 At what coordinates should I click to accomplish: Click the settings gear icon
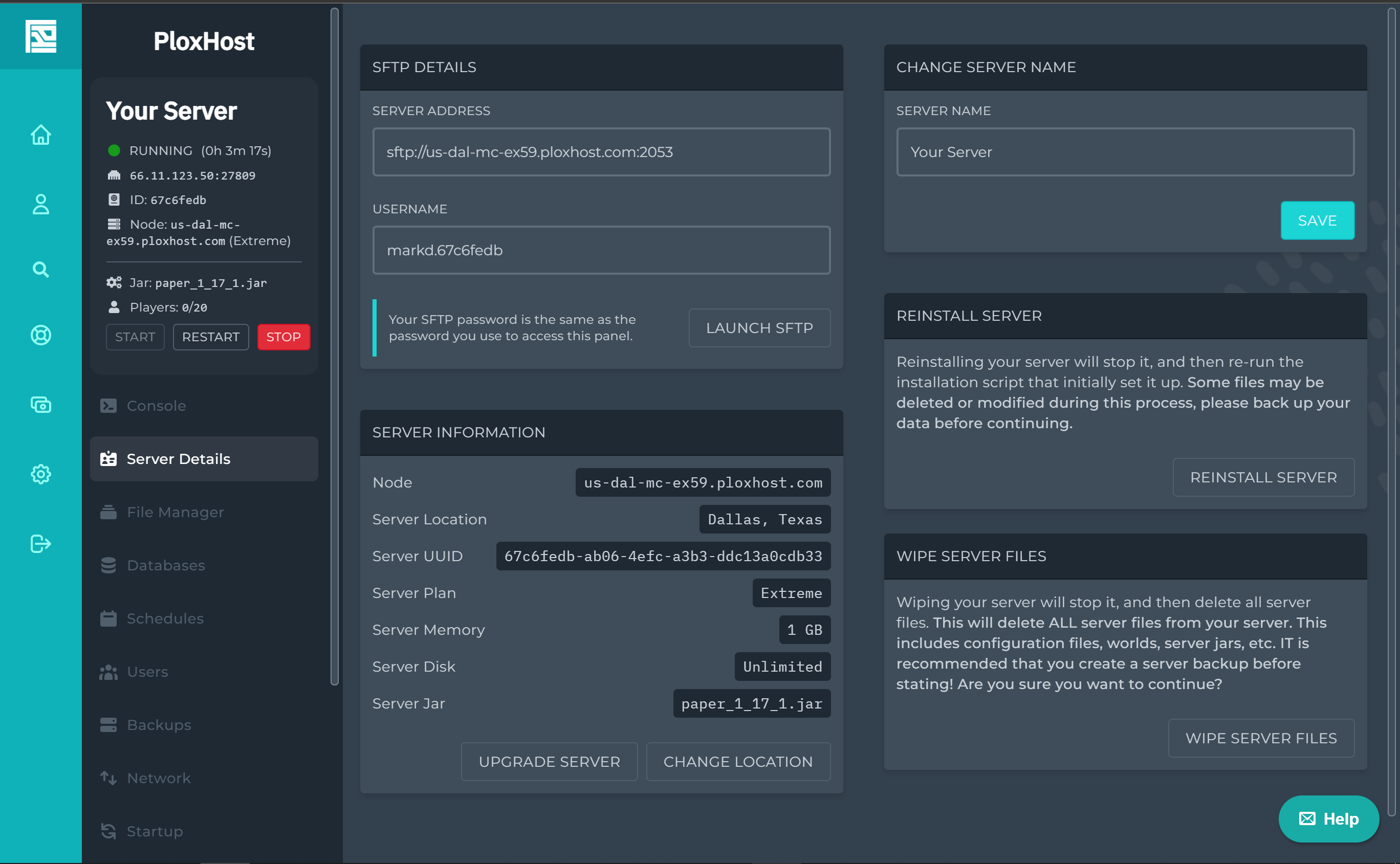[x=40, y=474]
